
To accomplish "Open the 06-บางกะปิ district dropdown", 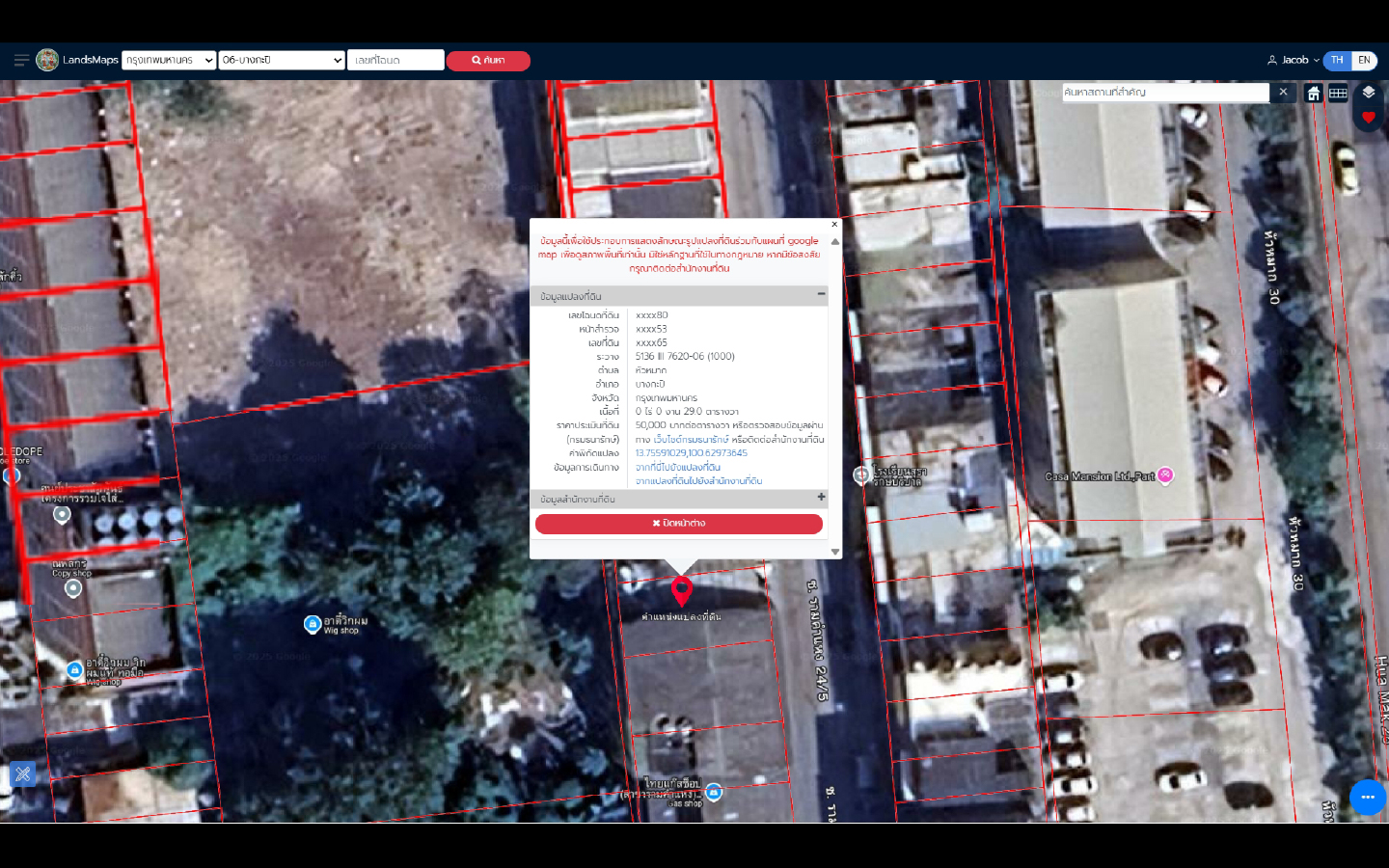I will click(282, 60).
